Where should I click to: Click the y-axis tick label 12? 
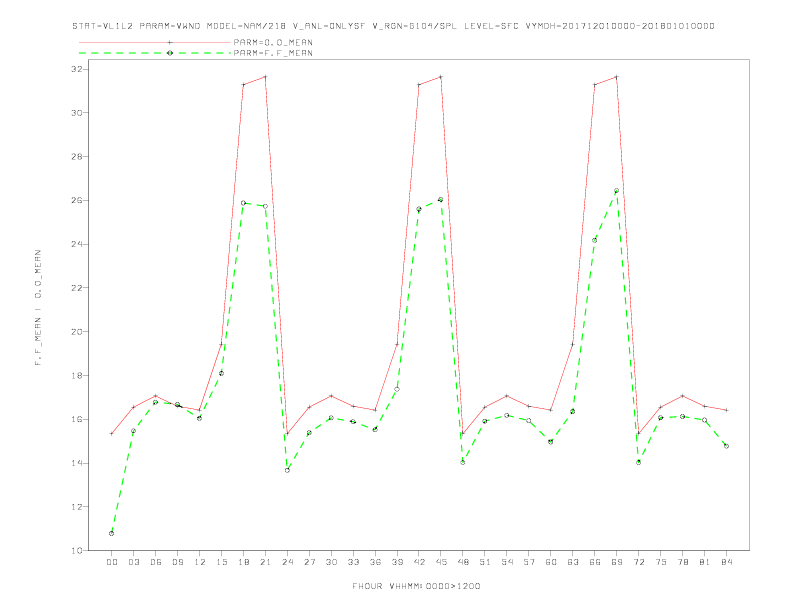77,506
